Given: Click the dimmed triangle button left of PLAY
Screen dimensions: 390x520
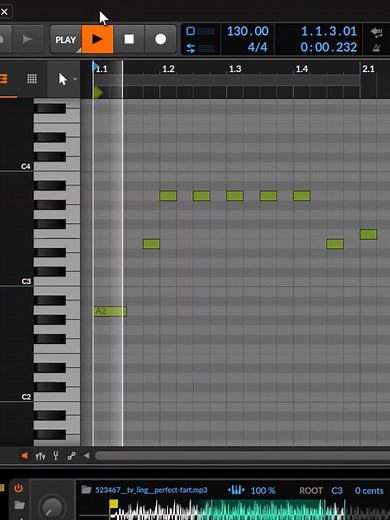Looking at the screenshot, I should click(x=27, y=39).
